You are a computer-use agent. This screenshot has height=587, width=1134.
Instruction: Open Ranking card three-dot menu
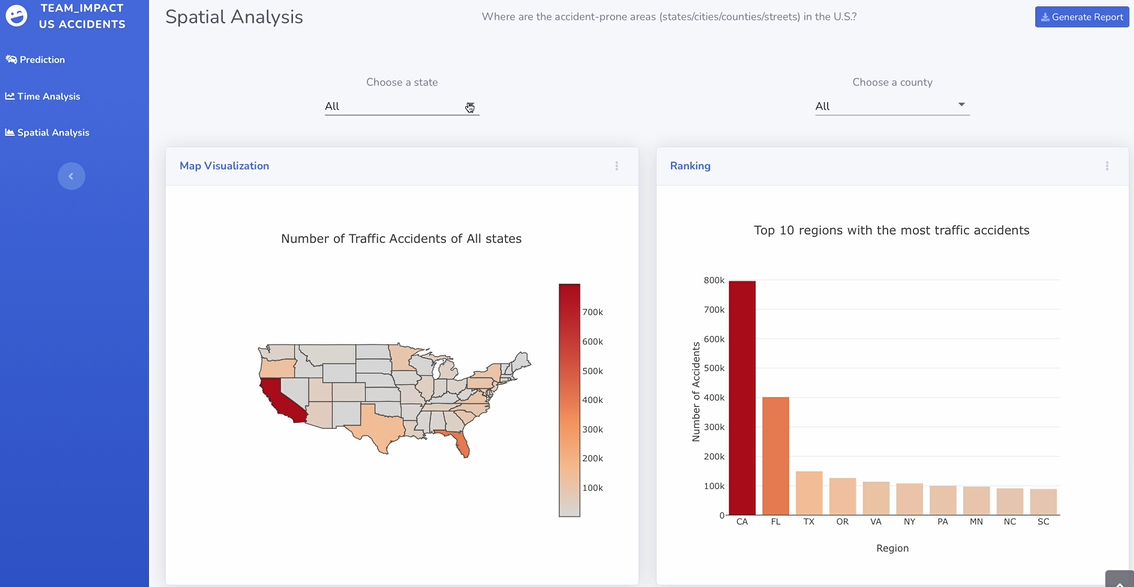coord(1107,166)
